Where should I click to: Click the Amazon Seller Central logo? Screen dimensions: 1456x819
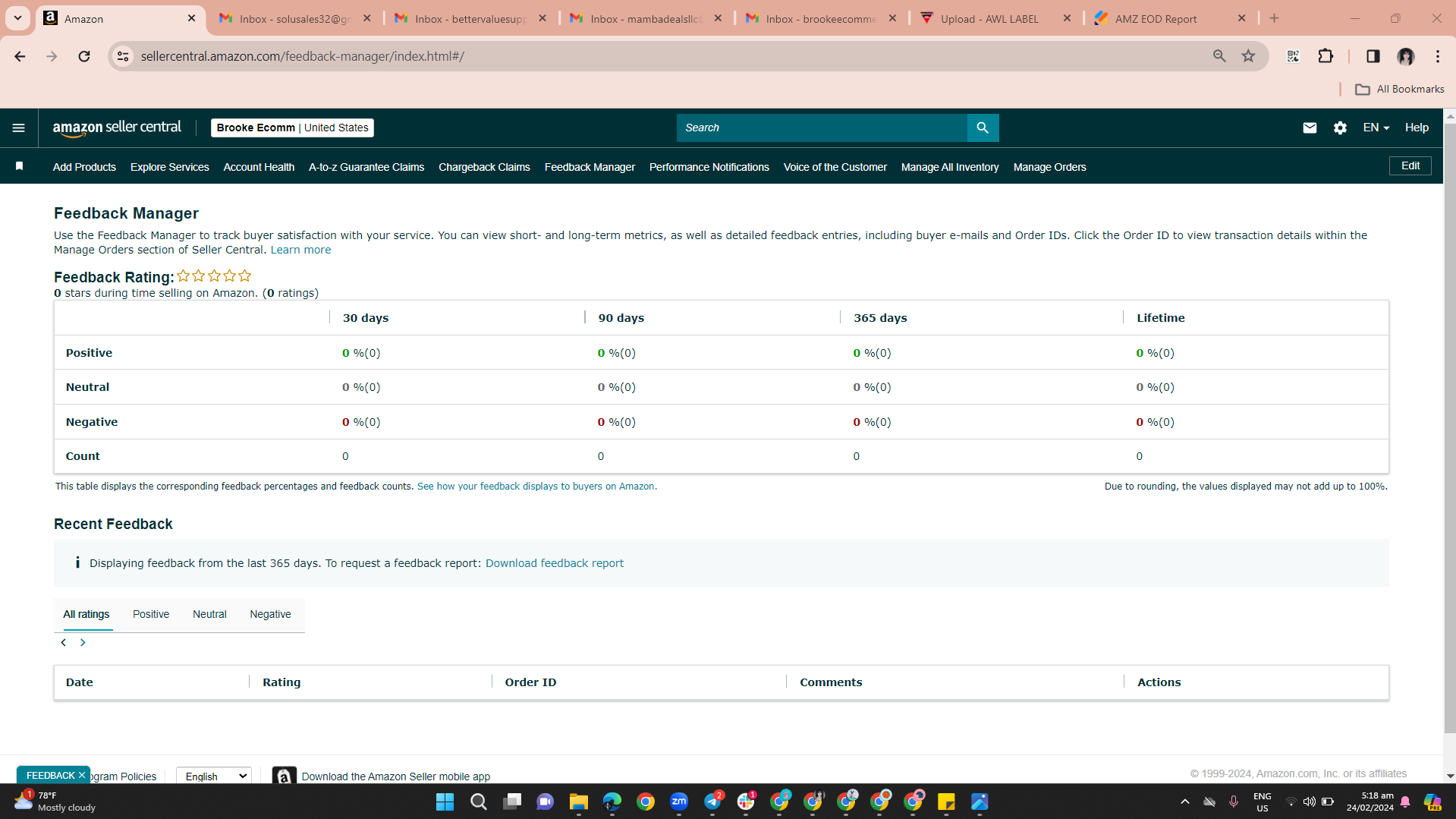click(117, 128)
